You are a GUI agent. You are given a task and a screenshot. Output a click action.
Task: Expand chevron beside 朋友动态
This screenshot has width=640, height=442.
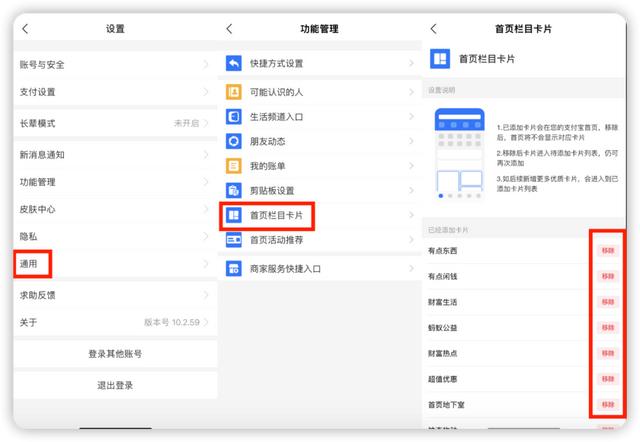(x=411, y=141)
